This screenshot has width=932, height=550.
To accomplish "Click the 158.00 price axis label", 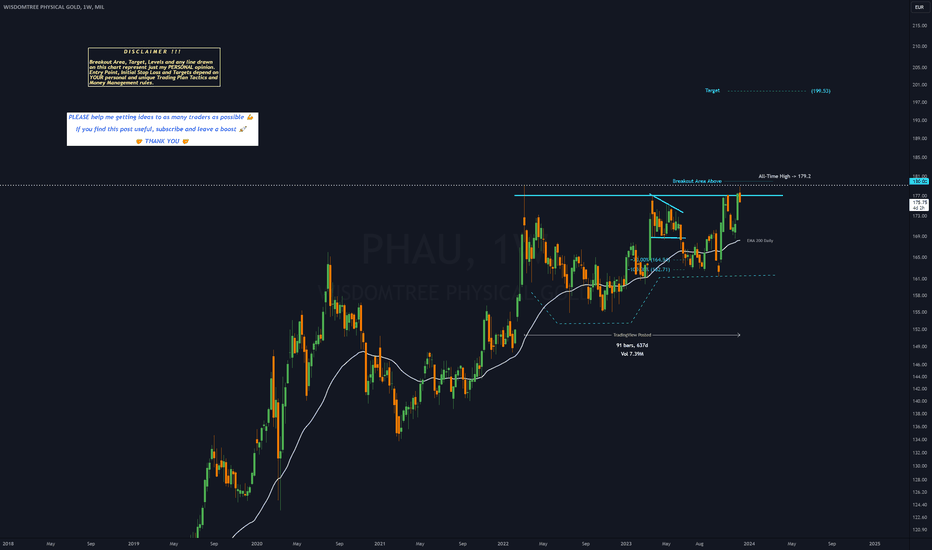I will click(920, 295).
